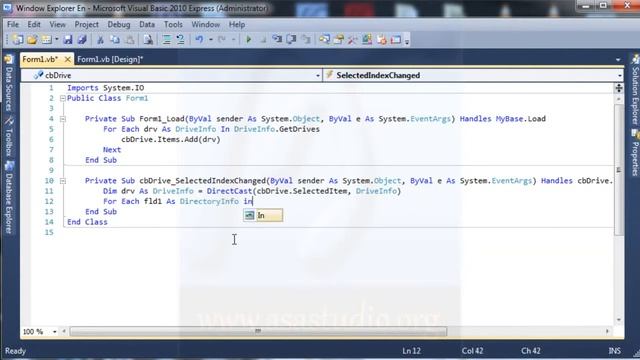This screenshot has width=640, height=360.
Task: Comment out the selected lines icon
Action: tap(167, 40)
